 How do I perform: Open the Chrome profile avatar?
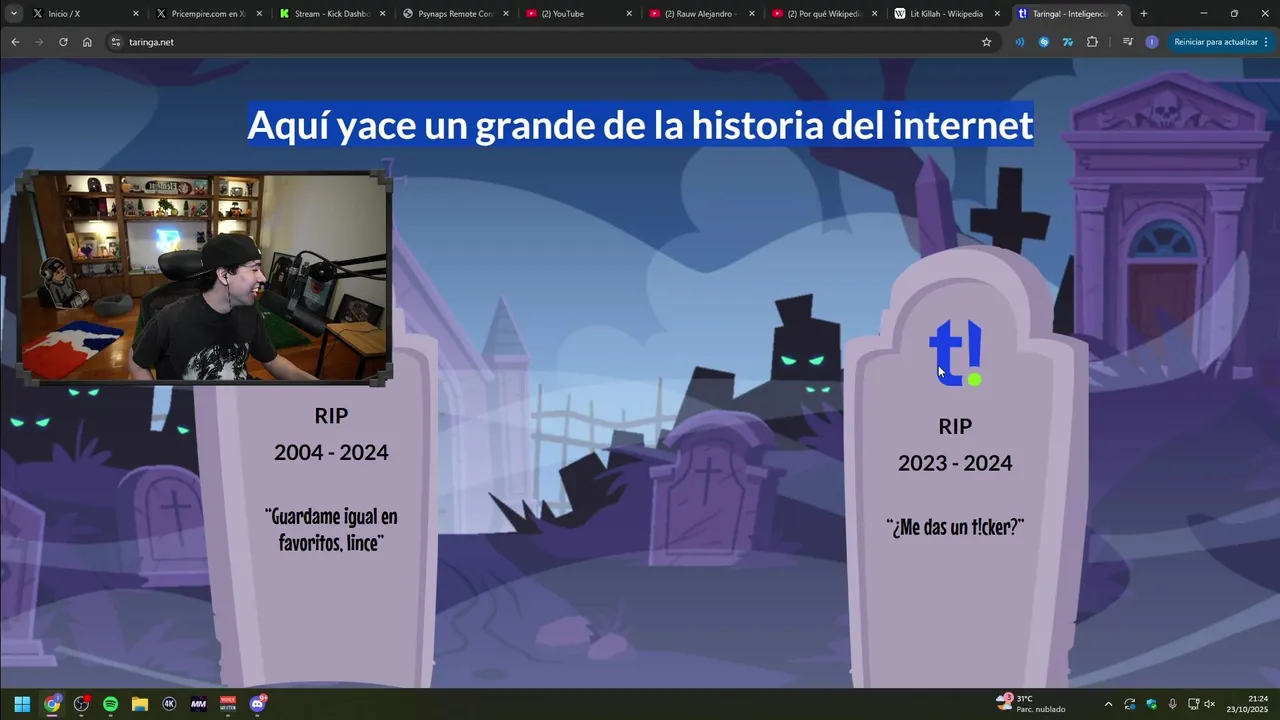click(1152, 42)
